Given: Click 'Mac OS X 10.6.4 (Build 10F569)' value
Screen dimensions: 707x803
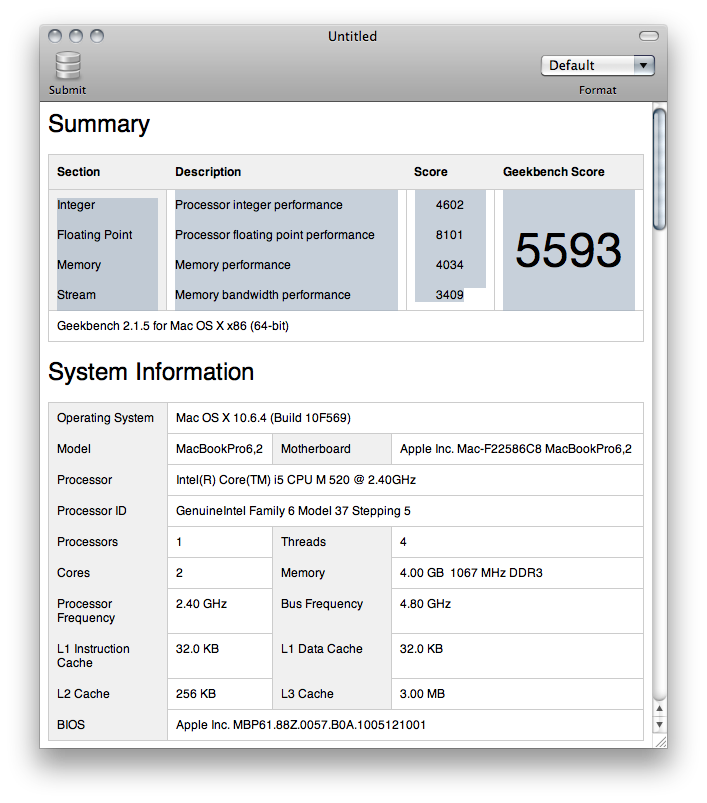Looking at the screenshot, I should tap(263, 418).
